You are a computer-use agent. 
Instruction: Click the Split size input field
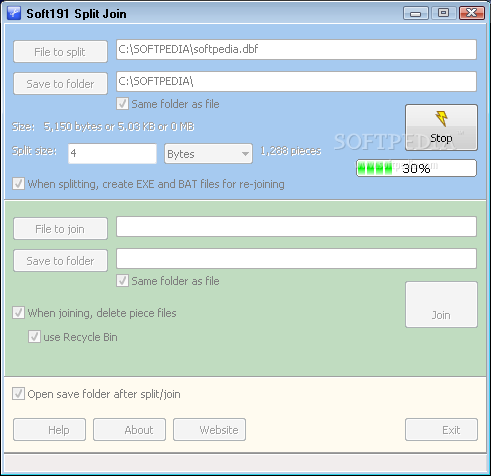112,154
